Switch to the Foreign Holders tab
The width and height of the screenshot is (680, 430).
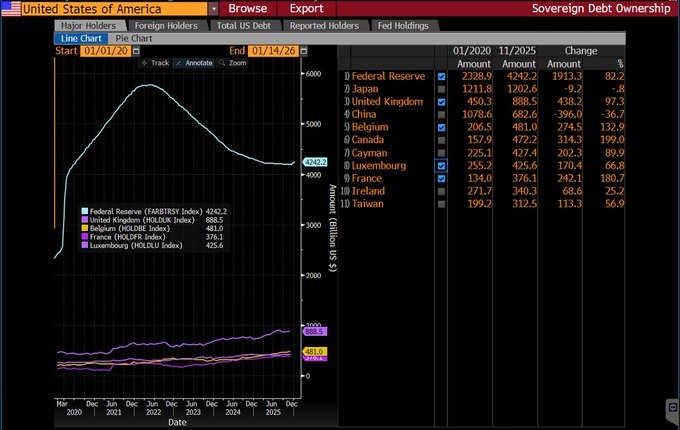click(164, 25)
